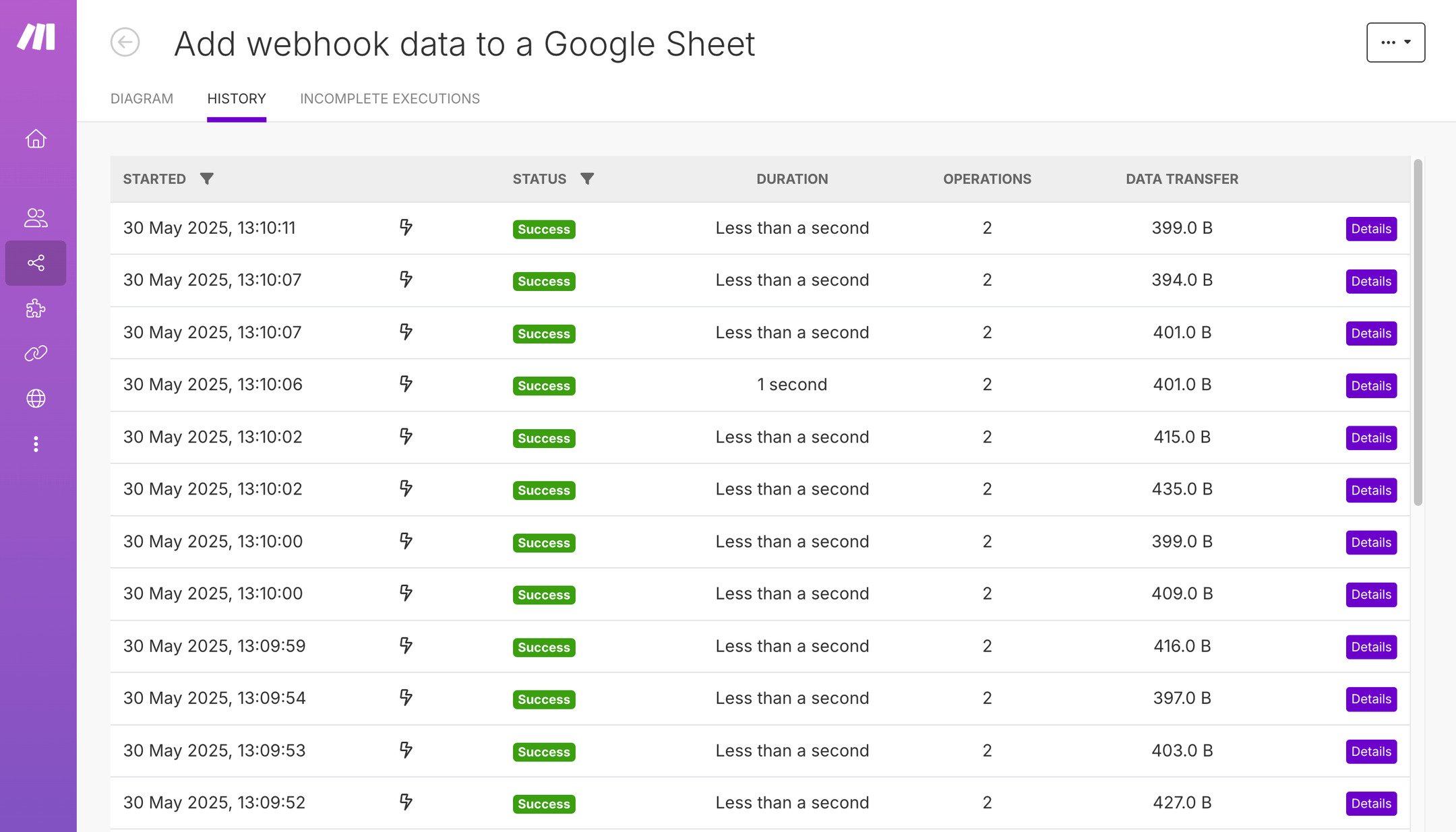Click the Home icon in the sidebar
Screen dimensions: 1456x832
point(35,139)
